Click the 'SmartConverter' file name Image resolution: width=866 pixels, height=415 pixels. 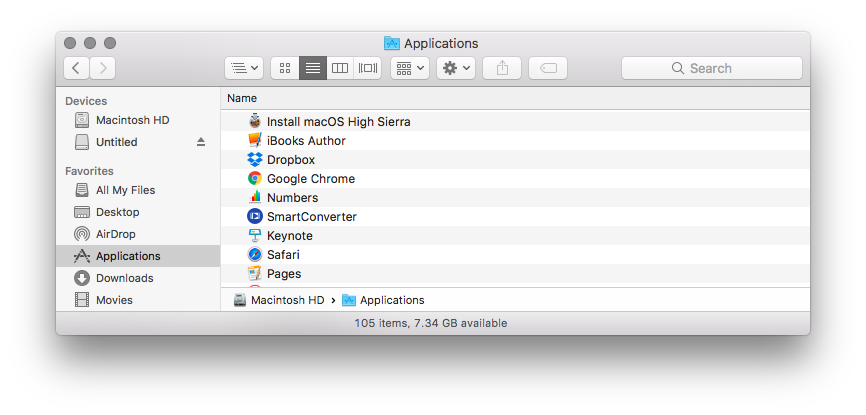[x=311, y=217]
